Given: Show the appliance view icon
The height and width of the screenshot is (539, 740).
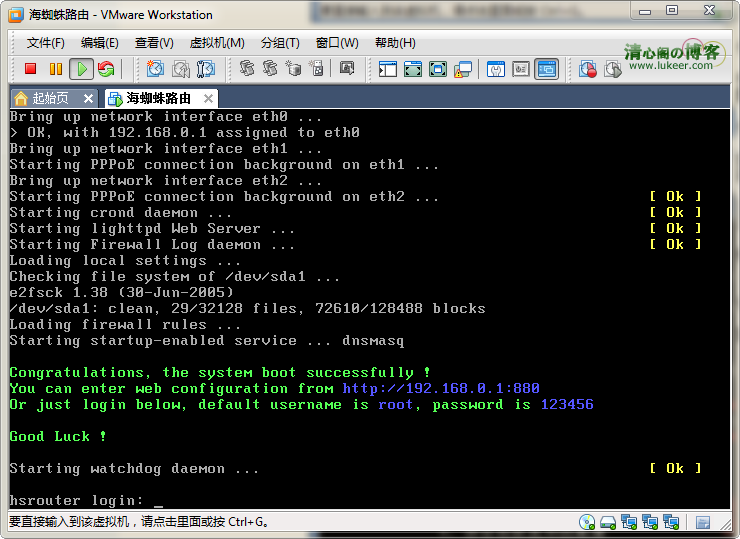Looking at the screenshot, I should [x=521, y=69].
